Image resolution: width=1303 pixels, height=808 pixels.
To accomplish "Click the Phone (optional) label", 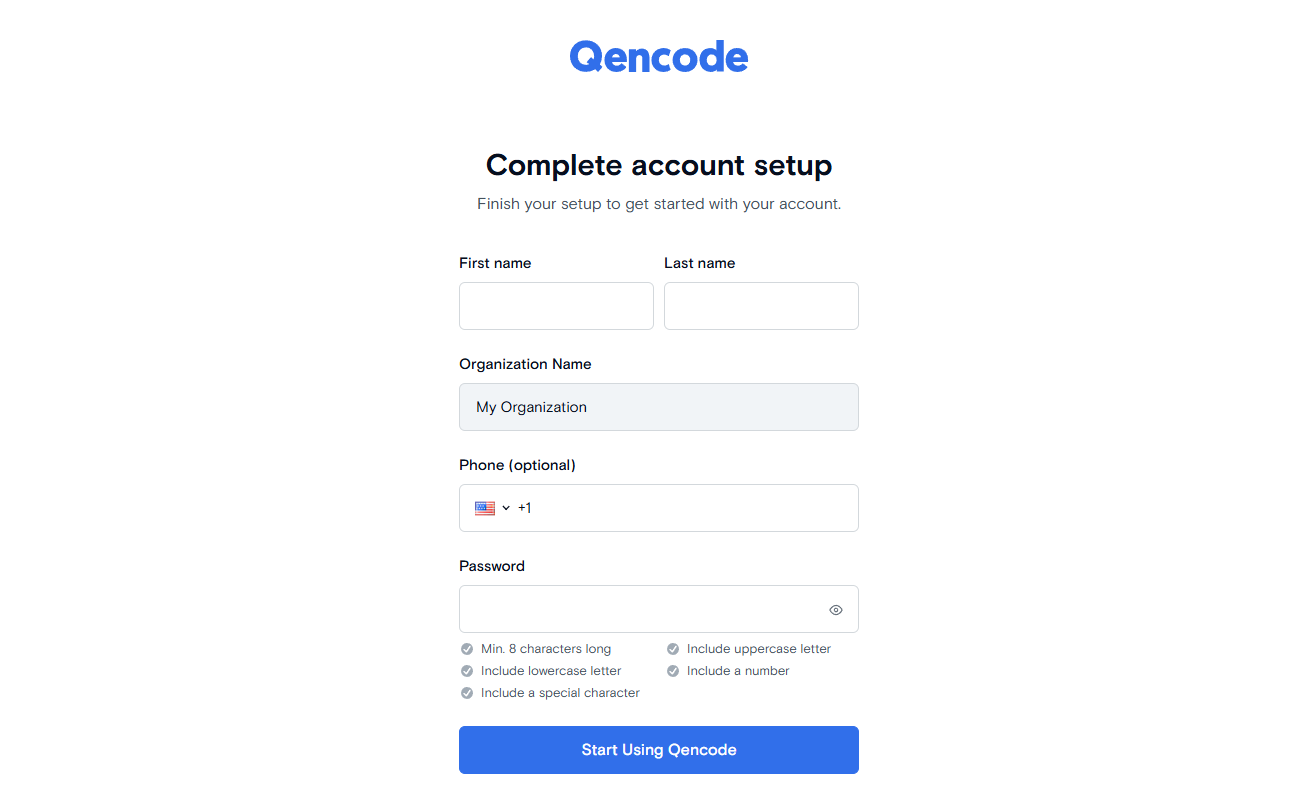I will click(x=517, y=465).
